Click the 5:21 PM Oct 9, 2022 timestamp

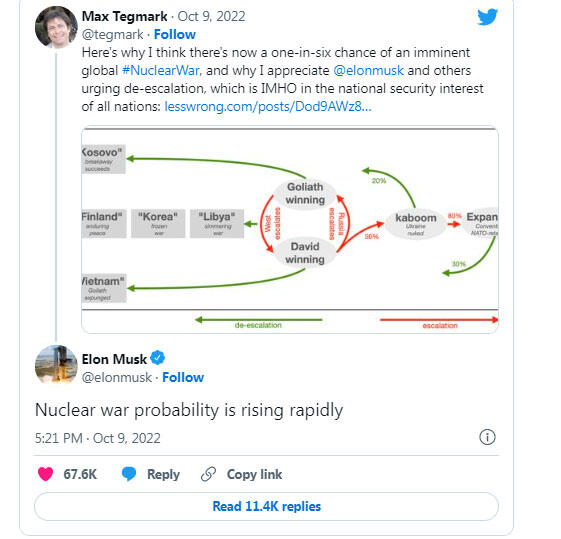[x=98, y=438]
